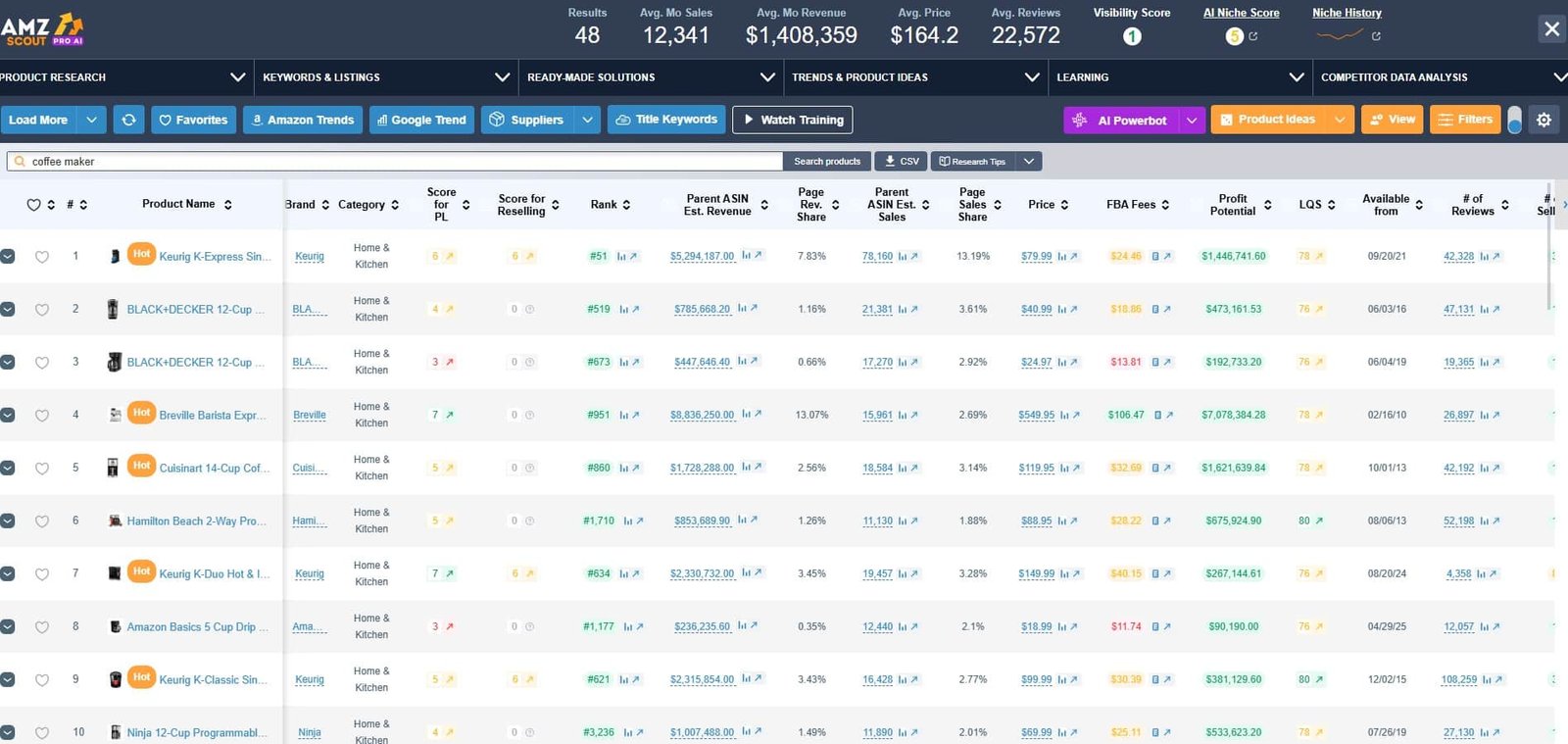Viewport: 1568px width, 744px height.
Task: Toggle the row selector for Amazon Basics 5 Cup
Action: [7, 626]
